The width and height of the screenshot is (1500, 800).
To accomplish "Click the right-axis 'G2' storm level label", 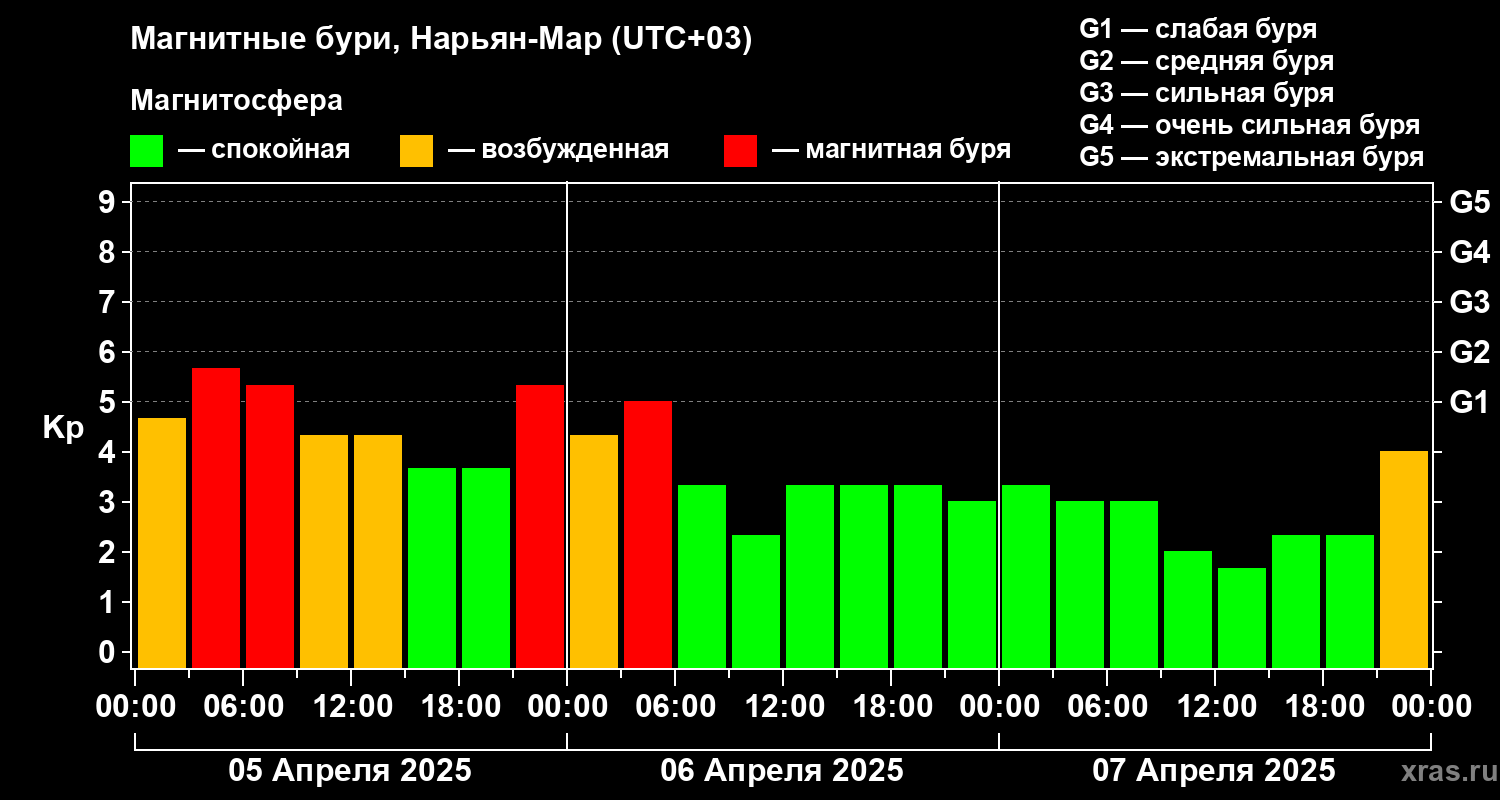I will click(1469, 352).
